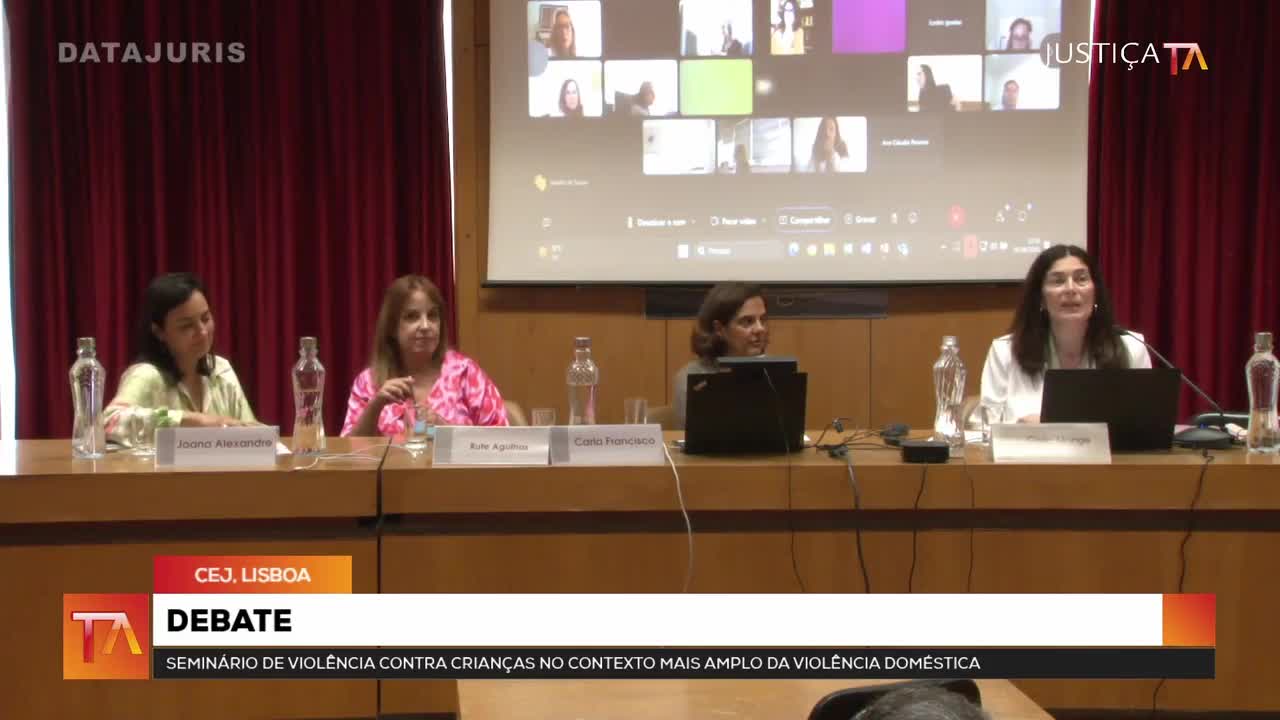1280x720 pixels.
Task: Click the participants icon right of leave button
Action: 998,216
